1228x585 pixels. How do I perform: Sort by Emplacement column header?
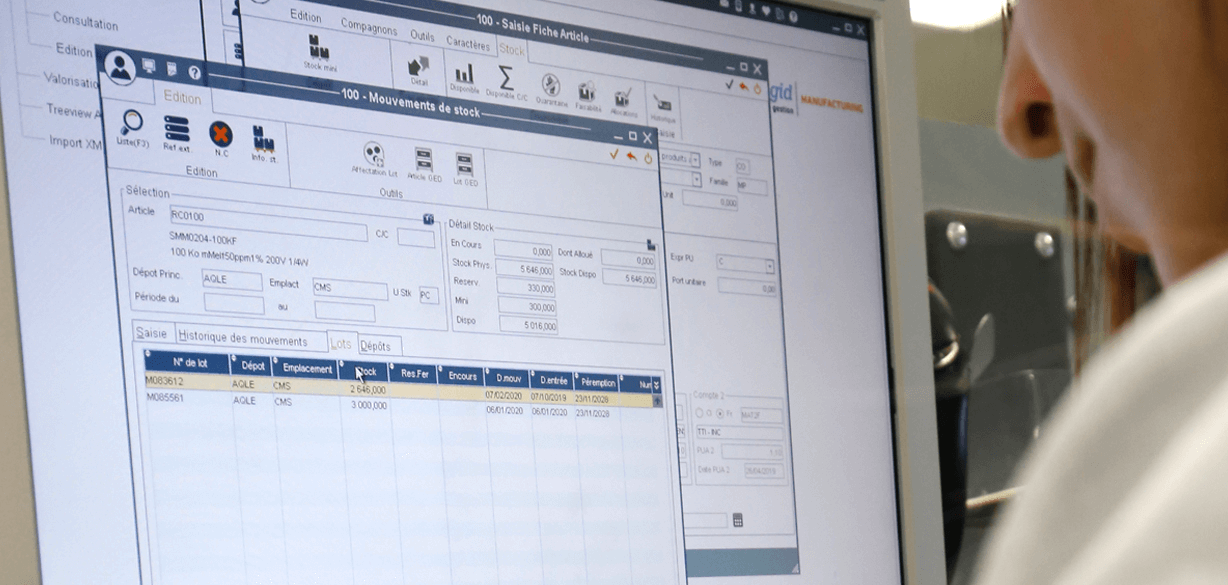(306, 369)
